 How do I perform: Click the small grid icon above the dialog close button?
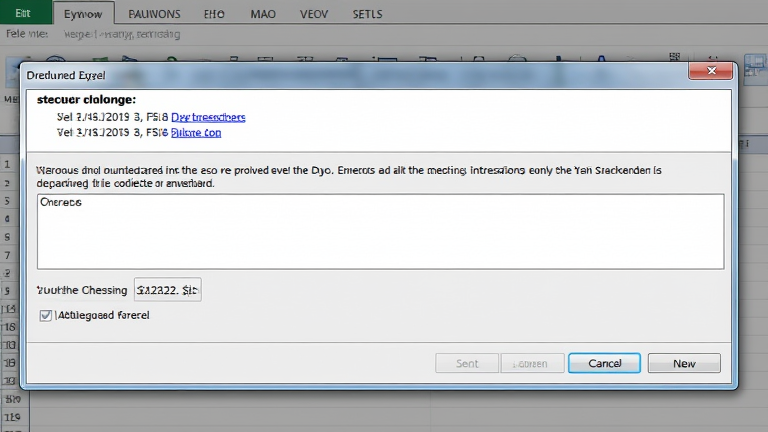[x=675, y=56]
